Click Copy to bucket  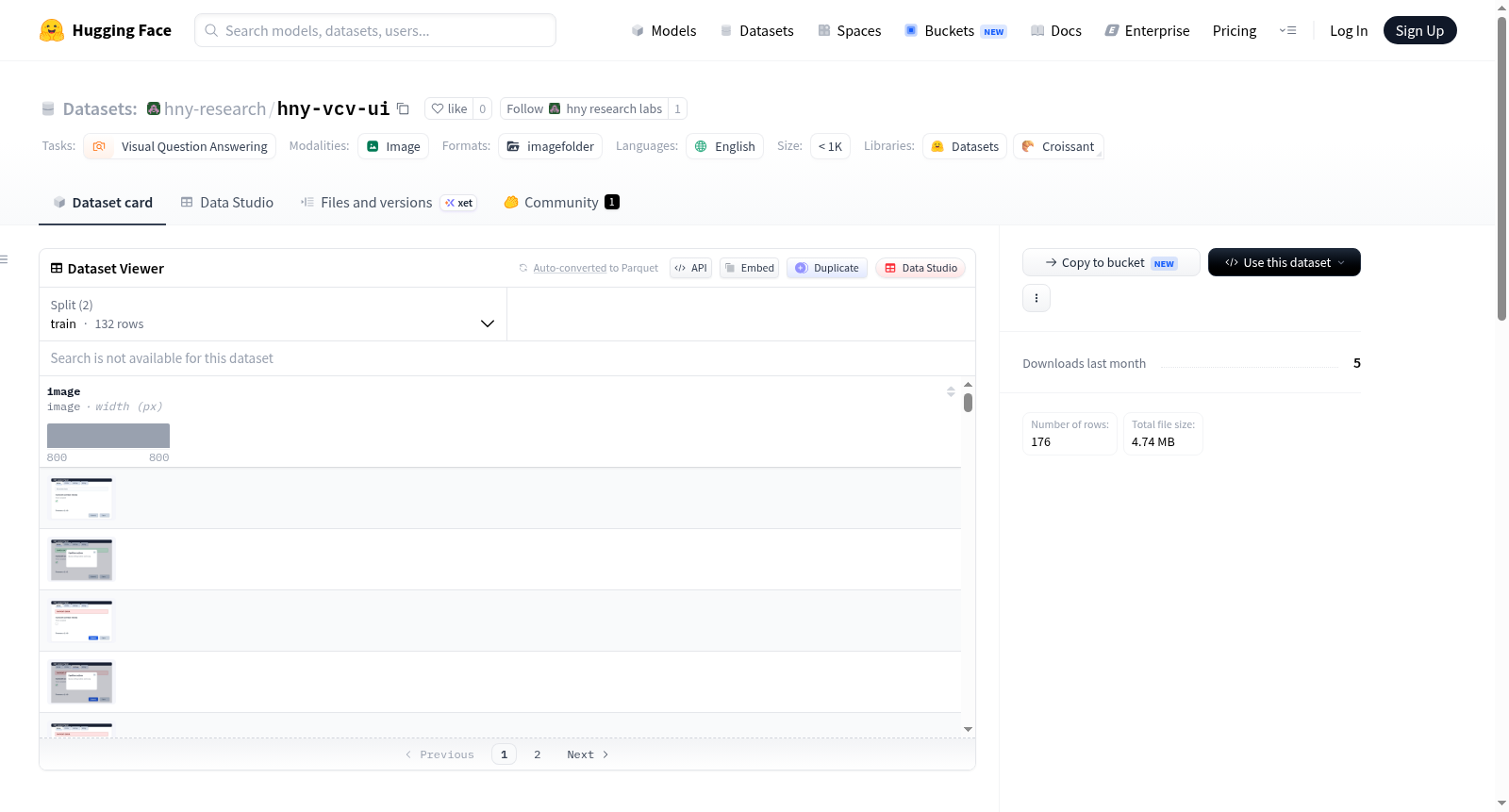click(1111, 262)
